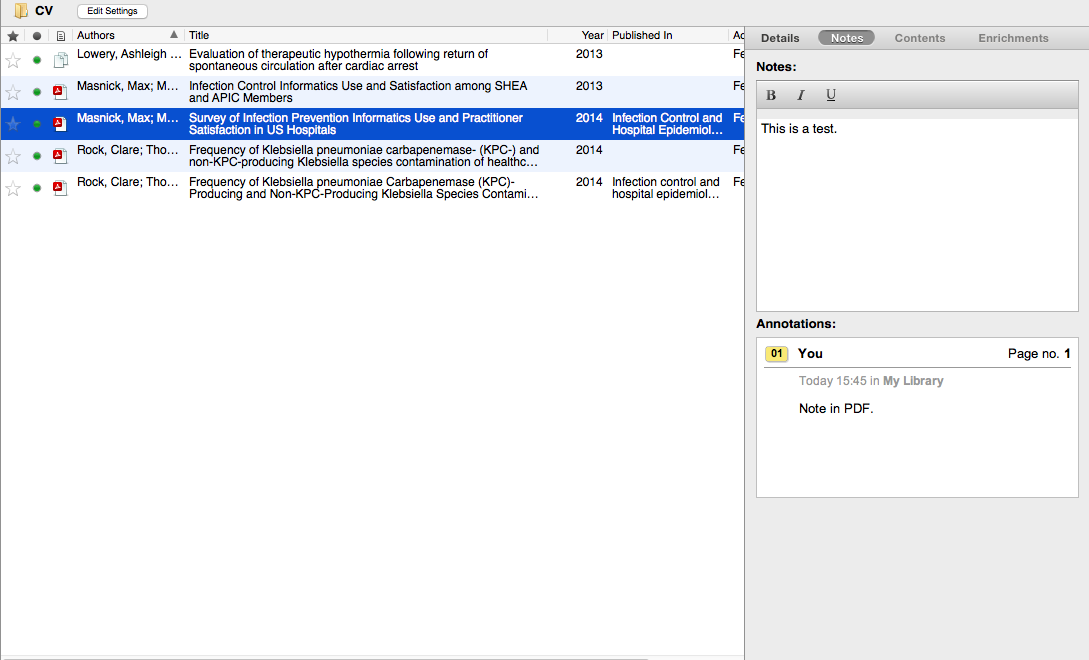Toggle read status dot for Lowery, Ashleigh row
This screenshot has height=660, width=1089.
[x=37, y=60]
